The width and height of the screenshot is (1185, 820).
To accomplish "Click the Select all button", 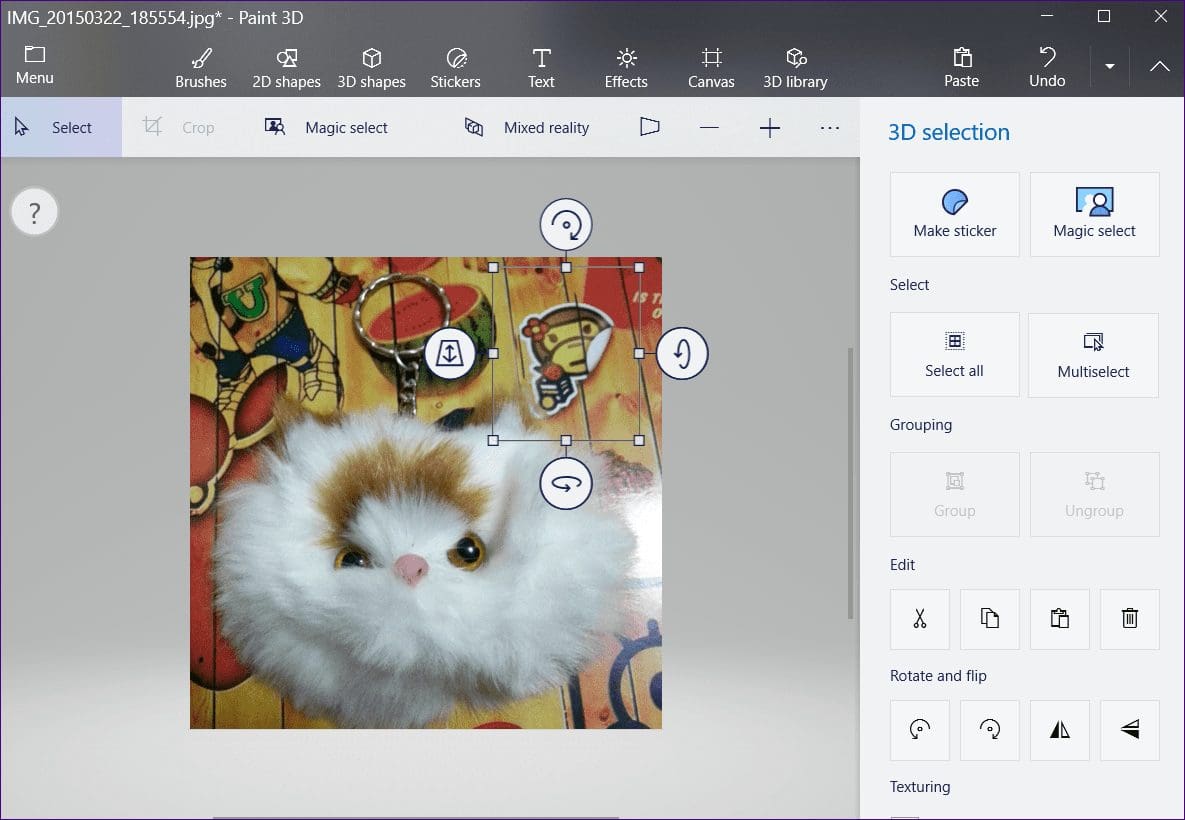I will pos(954,354).
